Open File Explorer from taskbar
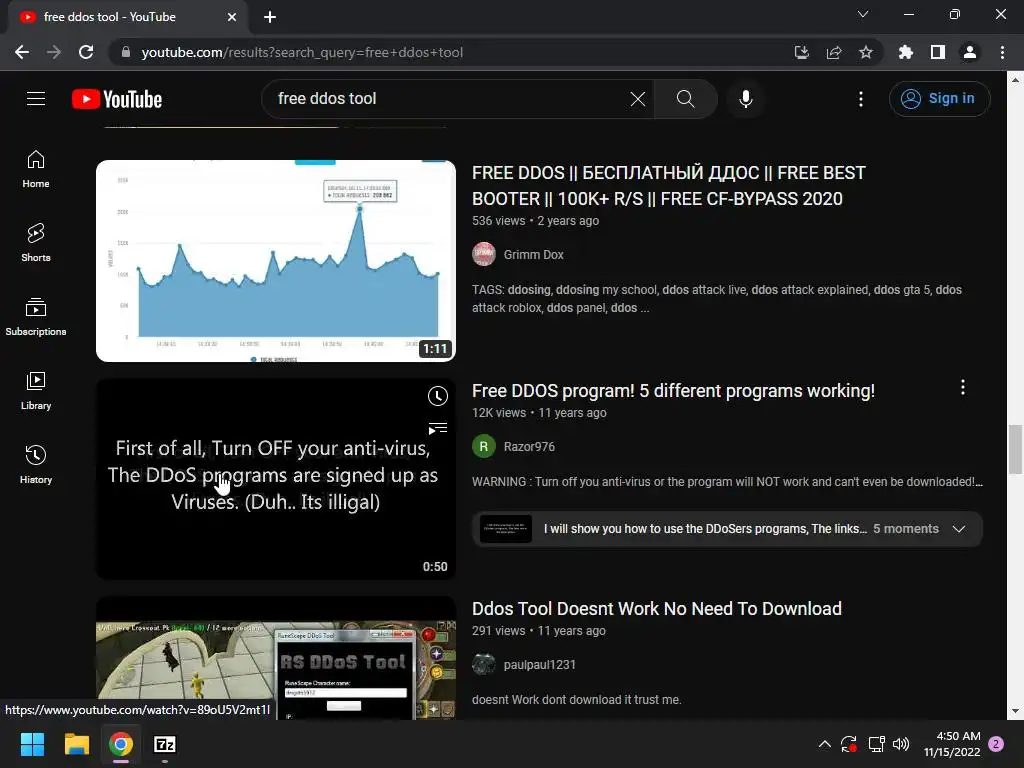 76,744
